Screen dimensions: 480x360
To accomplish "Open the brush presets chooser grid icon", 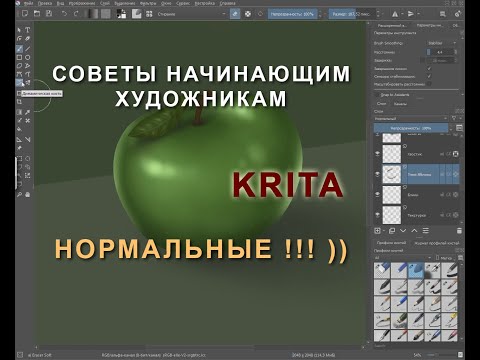I will pyautogui.click(x=149, y=14).
